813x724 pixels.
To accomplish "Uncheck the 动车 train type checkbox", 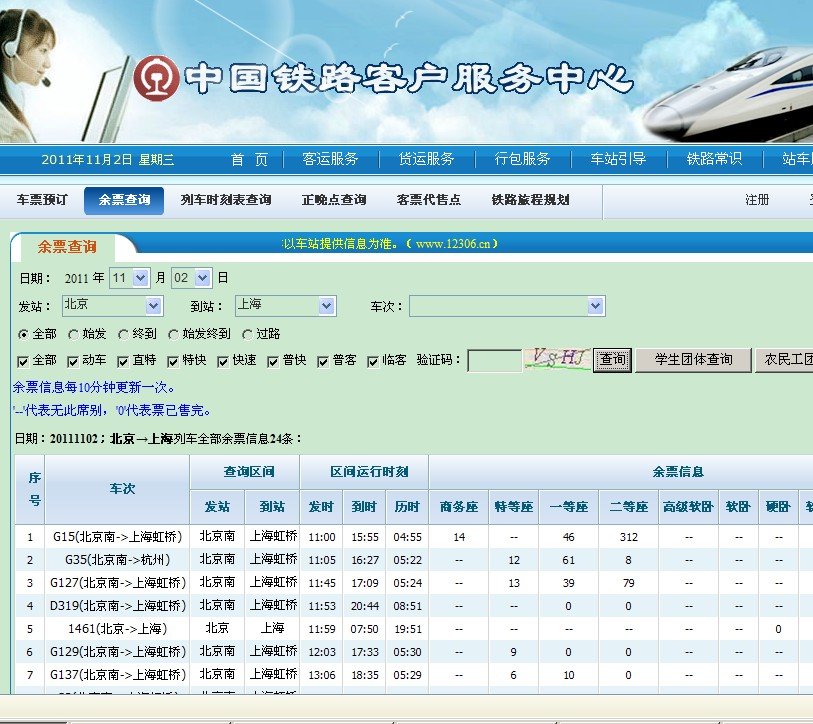I will (x=71, y=360).
